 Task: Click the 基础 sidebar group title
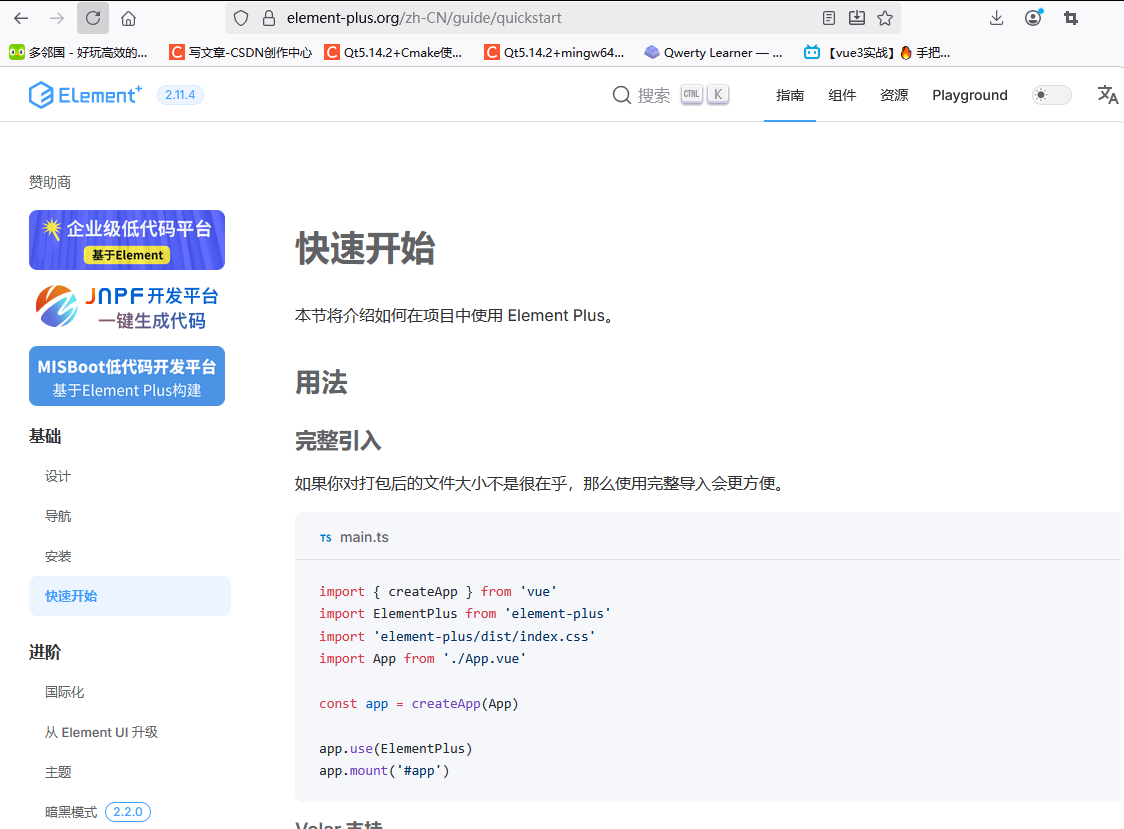point(44,436)
